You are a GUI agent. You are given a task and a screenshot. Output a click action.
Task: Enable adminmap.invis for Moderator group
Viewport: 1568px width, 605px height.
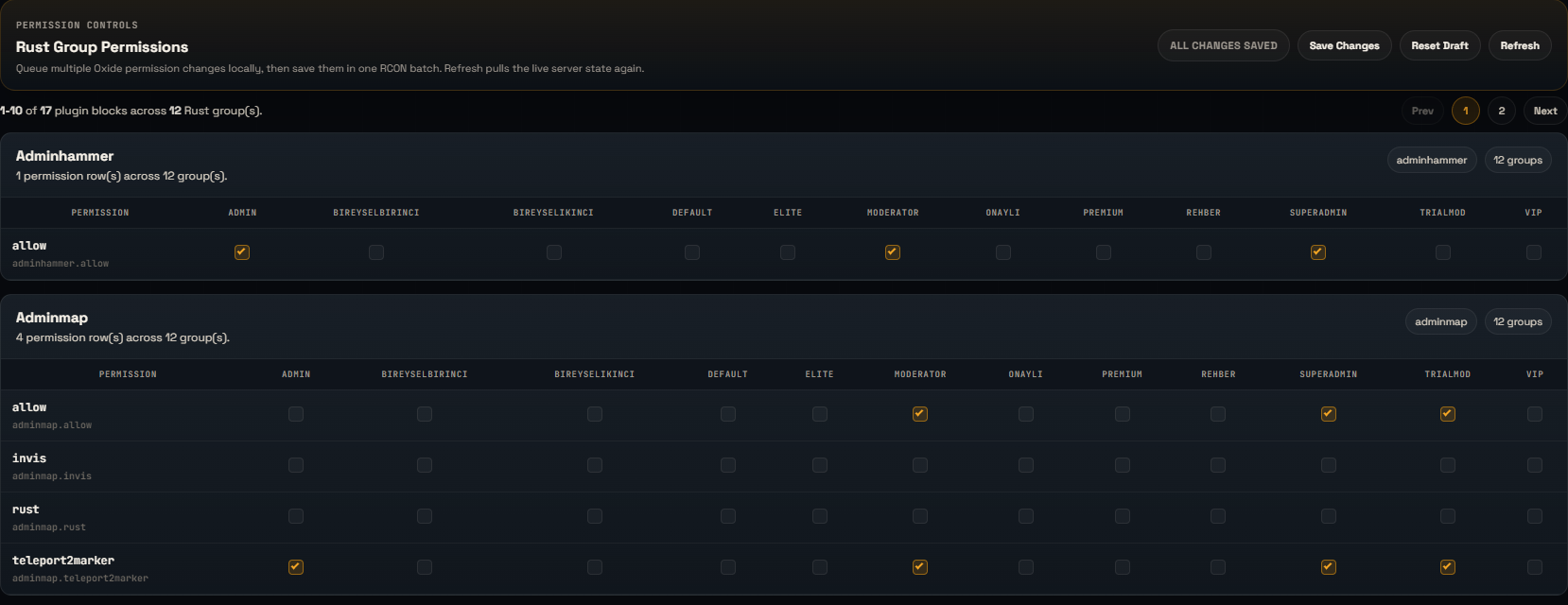point(920,465)
